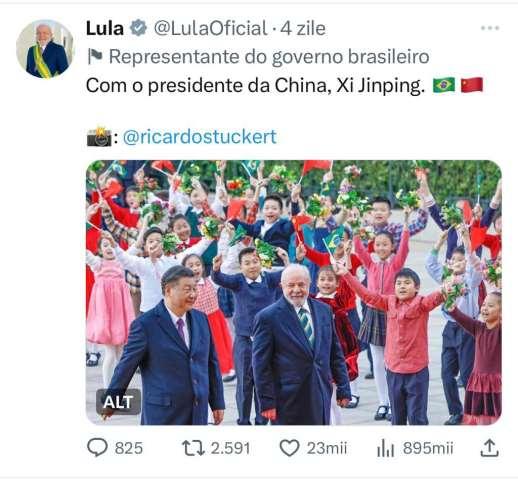The height and width of the screenshot is (489, 518).
Task: Click the flag icon before Representante label
Action: [95, 57]
